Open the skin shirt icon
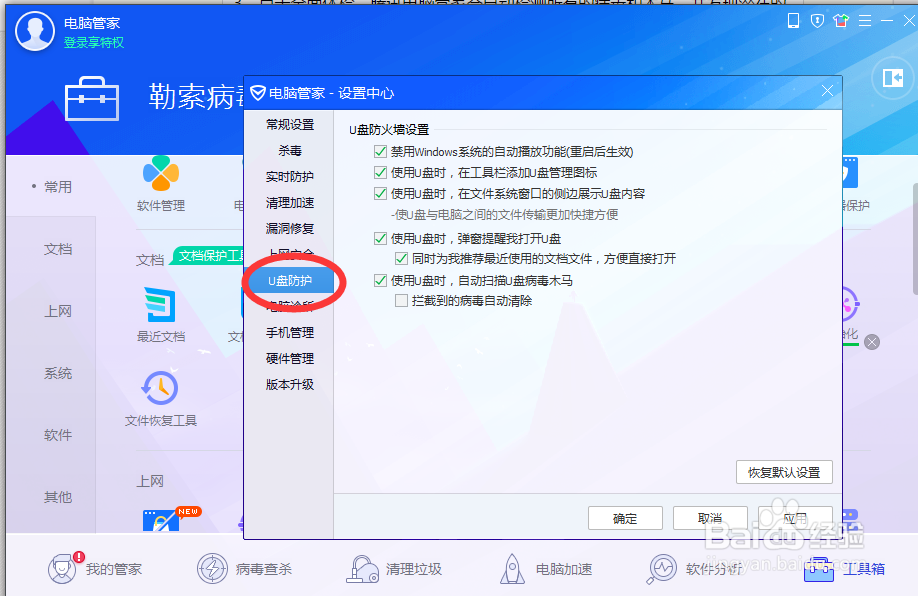The height and width of the screenshot is (596, 918). tap(841, 21)
